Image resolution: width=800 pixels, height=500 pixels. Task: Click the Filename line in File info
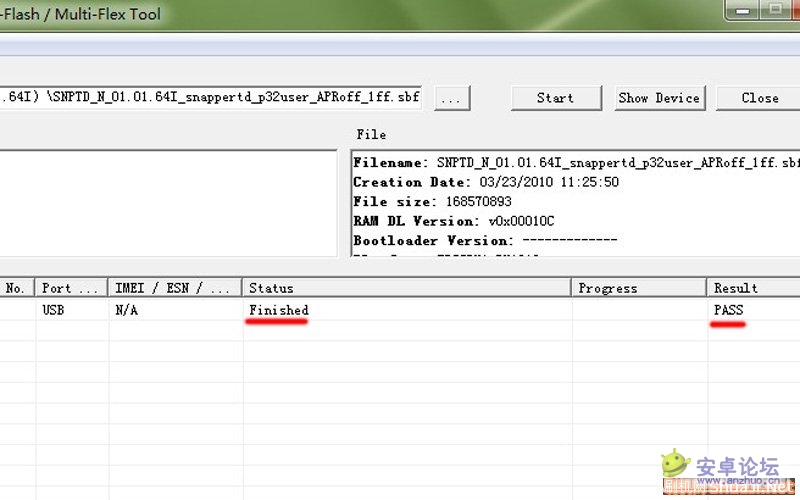point(576,163)
